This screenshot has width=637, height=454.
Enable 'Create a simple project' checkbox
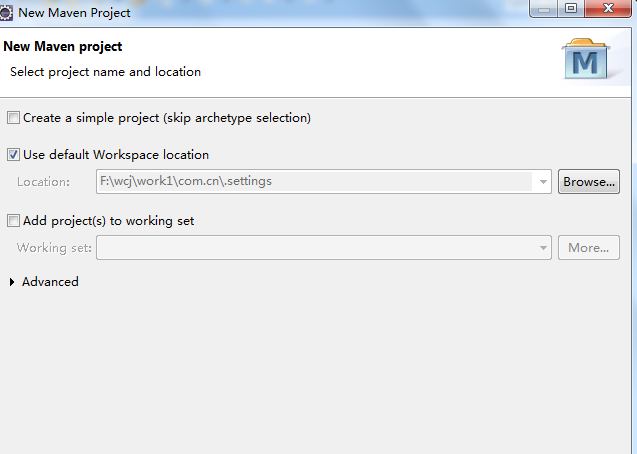(x=13, y=118)
